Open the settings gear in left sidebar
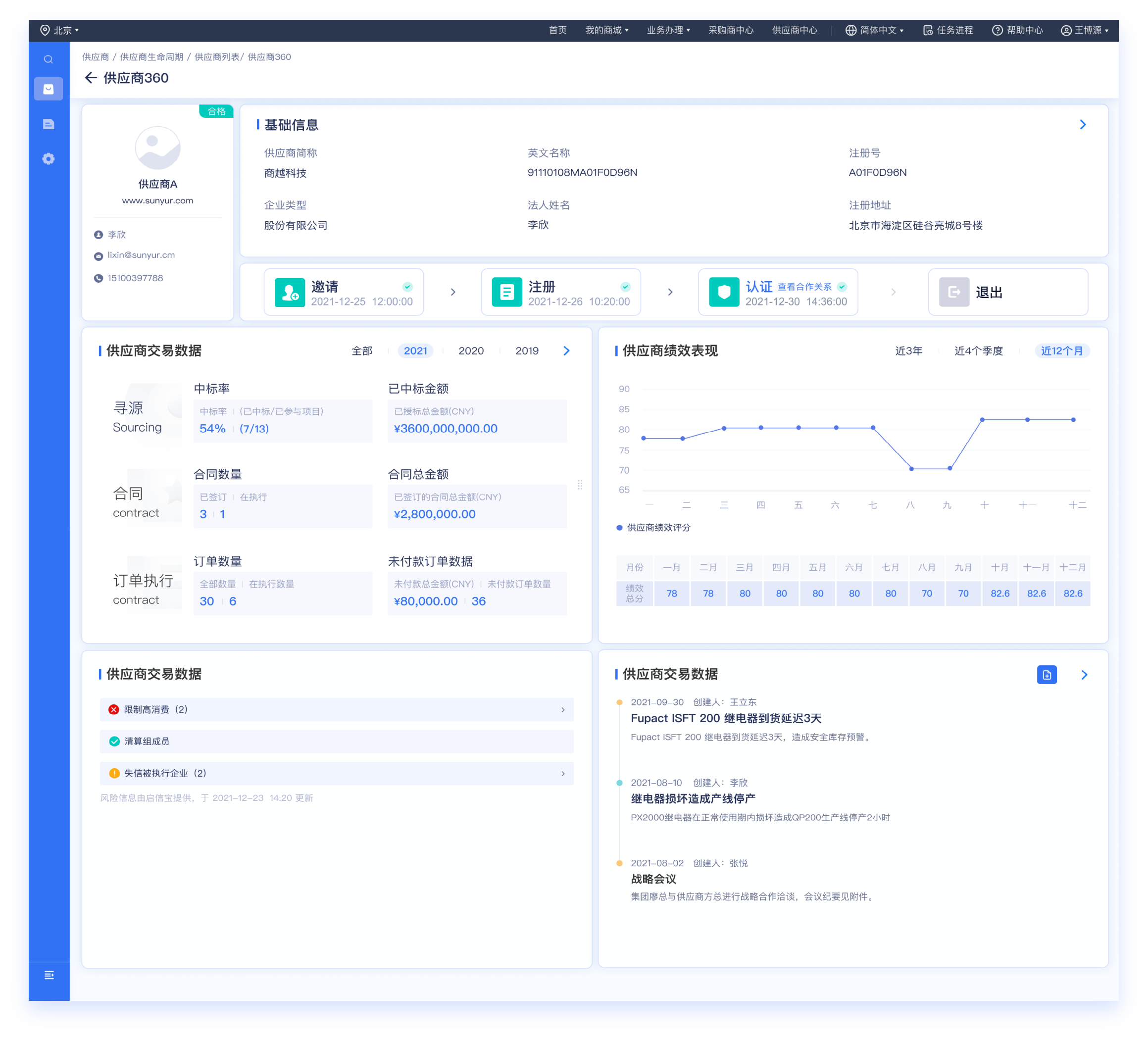The image size is (1148, 1039). point(49,159)
